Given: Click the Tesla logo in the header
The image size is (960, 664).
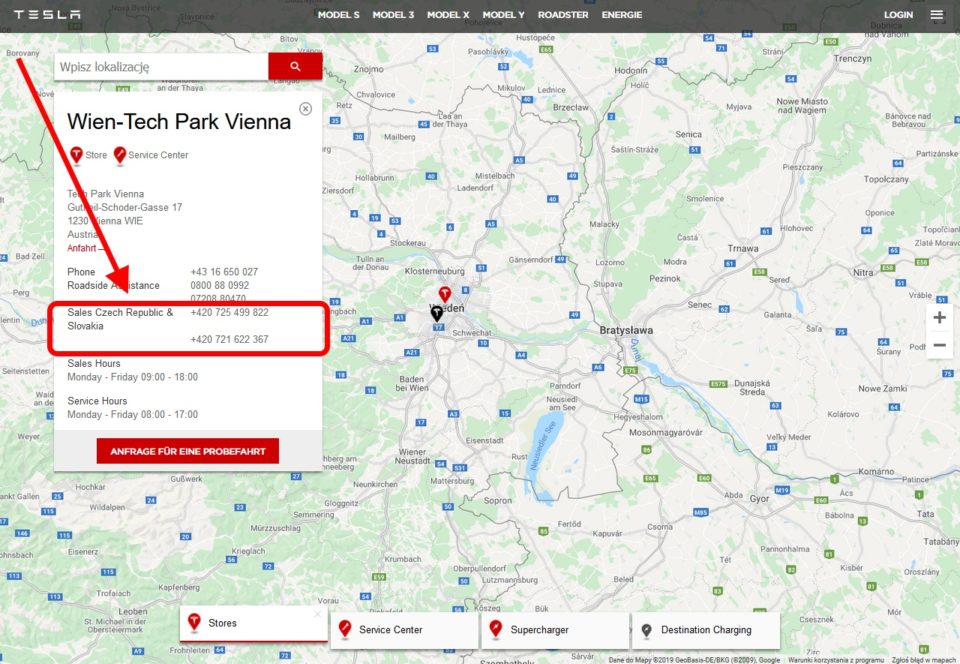Looking at the screenshot, I should coord(47,15).
